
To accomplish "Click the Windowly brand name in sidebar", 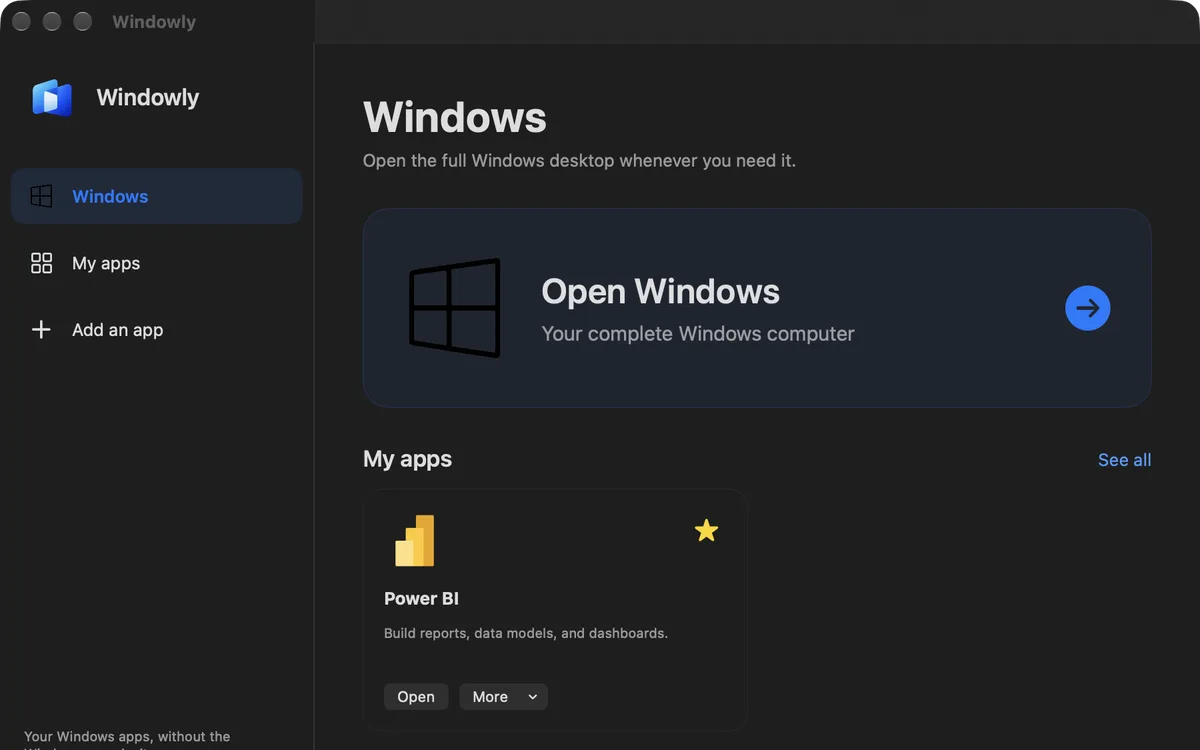I will (148, 98).
